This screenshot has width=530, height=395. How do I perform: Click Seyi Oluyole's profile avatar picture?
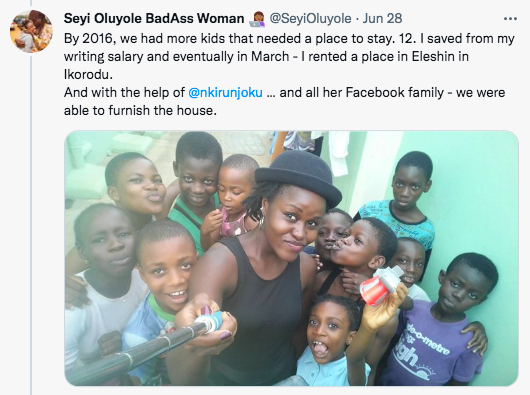point(31,31)
